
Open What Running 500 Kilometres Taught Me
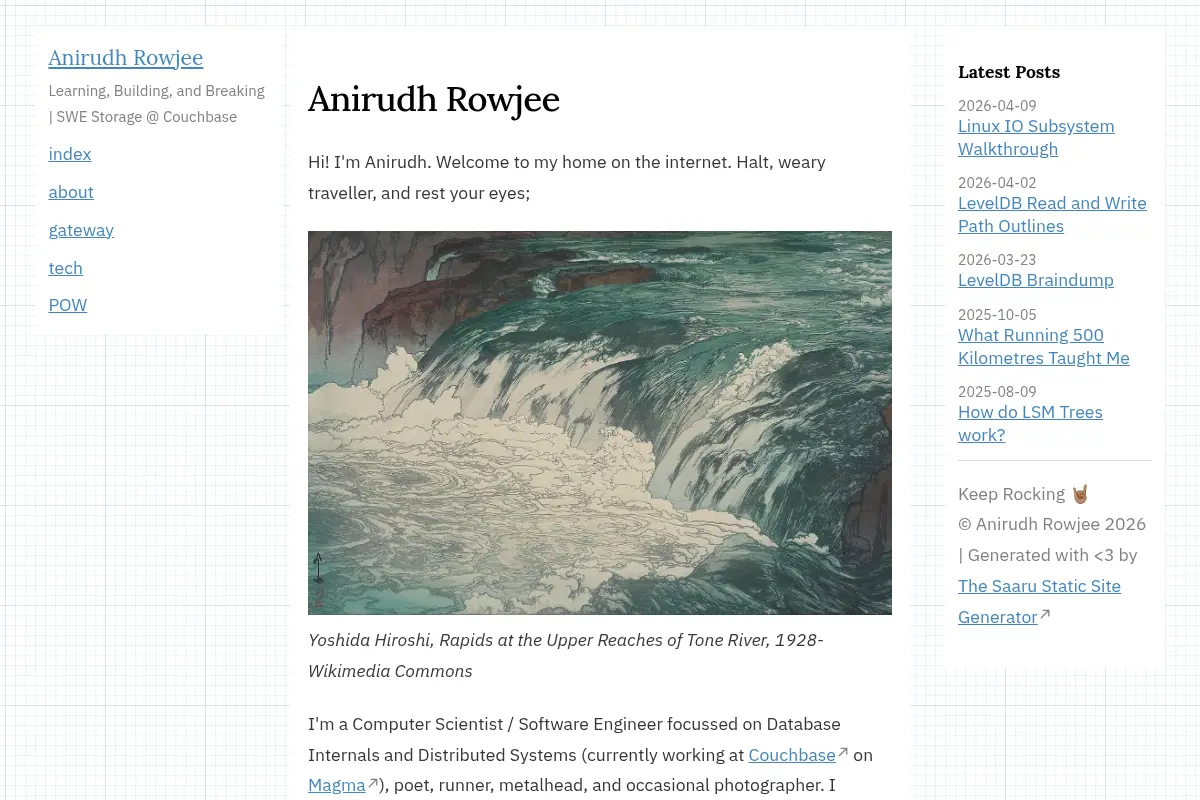point(1044,347)
